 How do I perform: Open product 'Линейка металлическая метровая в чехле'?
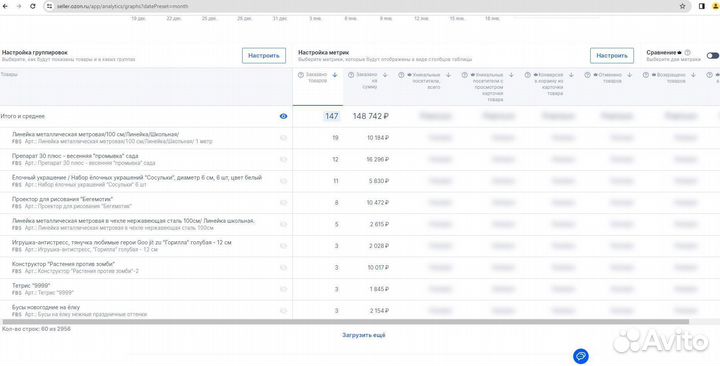[x=133, y=221]
